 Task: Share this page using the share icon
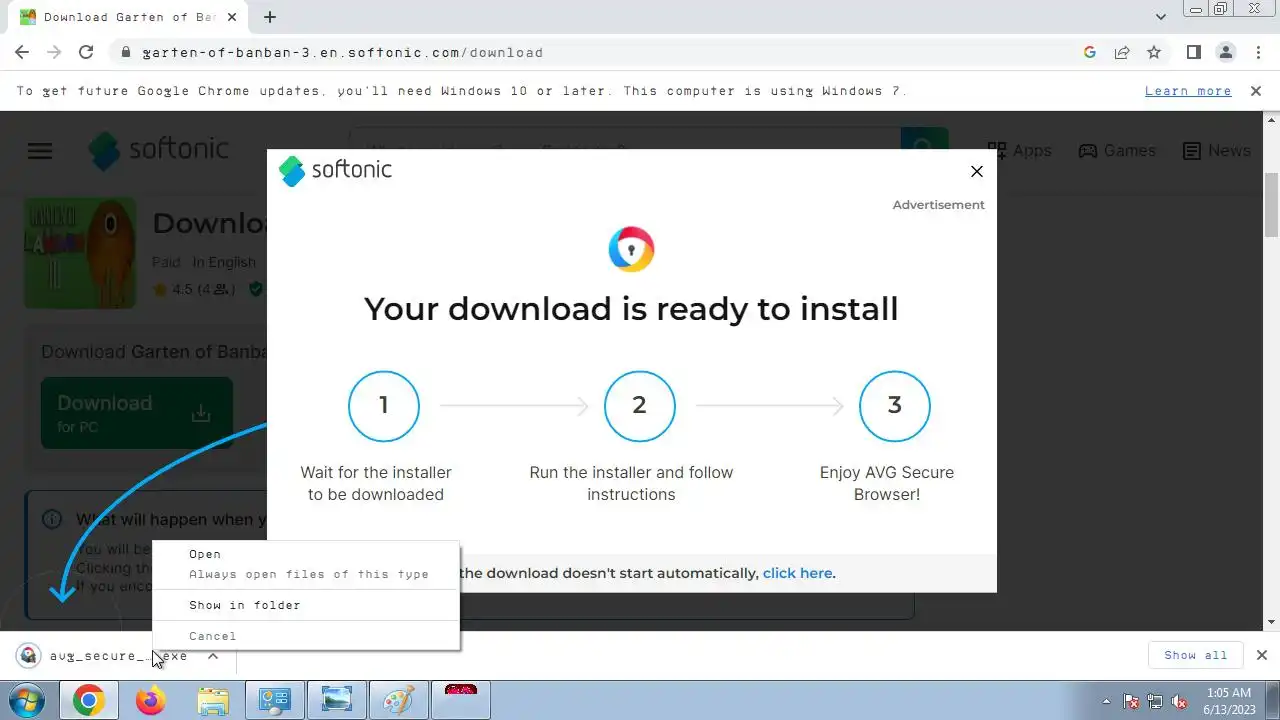click(x=1122, y=52)
